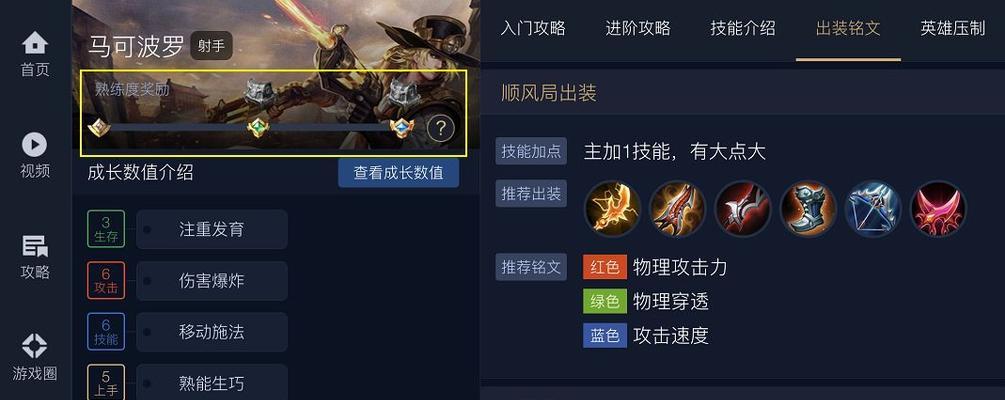
Task: Click the 伤害爆炸 attack rating button
Action: (212, 281)
